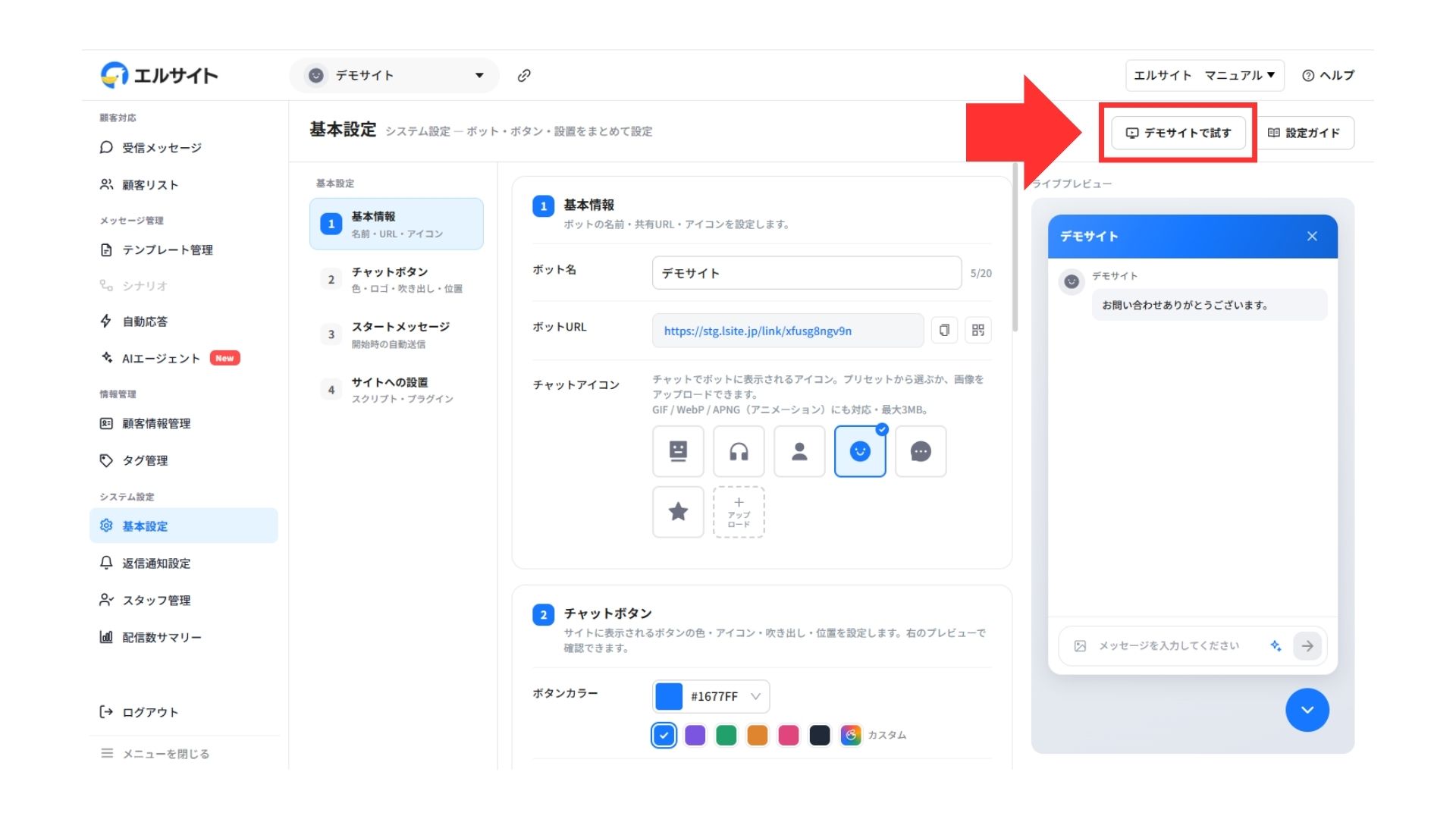Choose the star chat icon preset
Image resolution: width=1456 pixels, height=819 pixels.
(x=678, y=512)
